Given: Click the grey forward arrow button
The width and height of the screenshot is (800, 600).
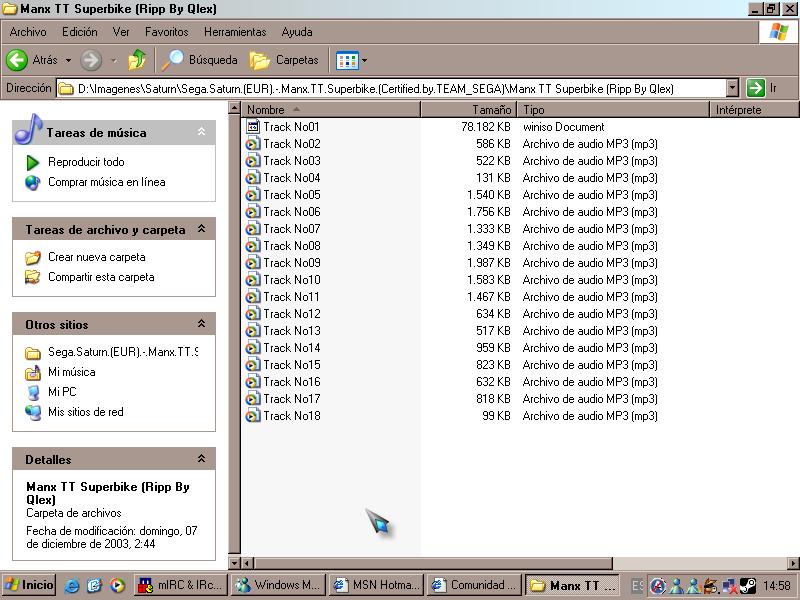Looking at the screenshot, I should pyautogui.click(x=91, y=60).
